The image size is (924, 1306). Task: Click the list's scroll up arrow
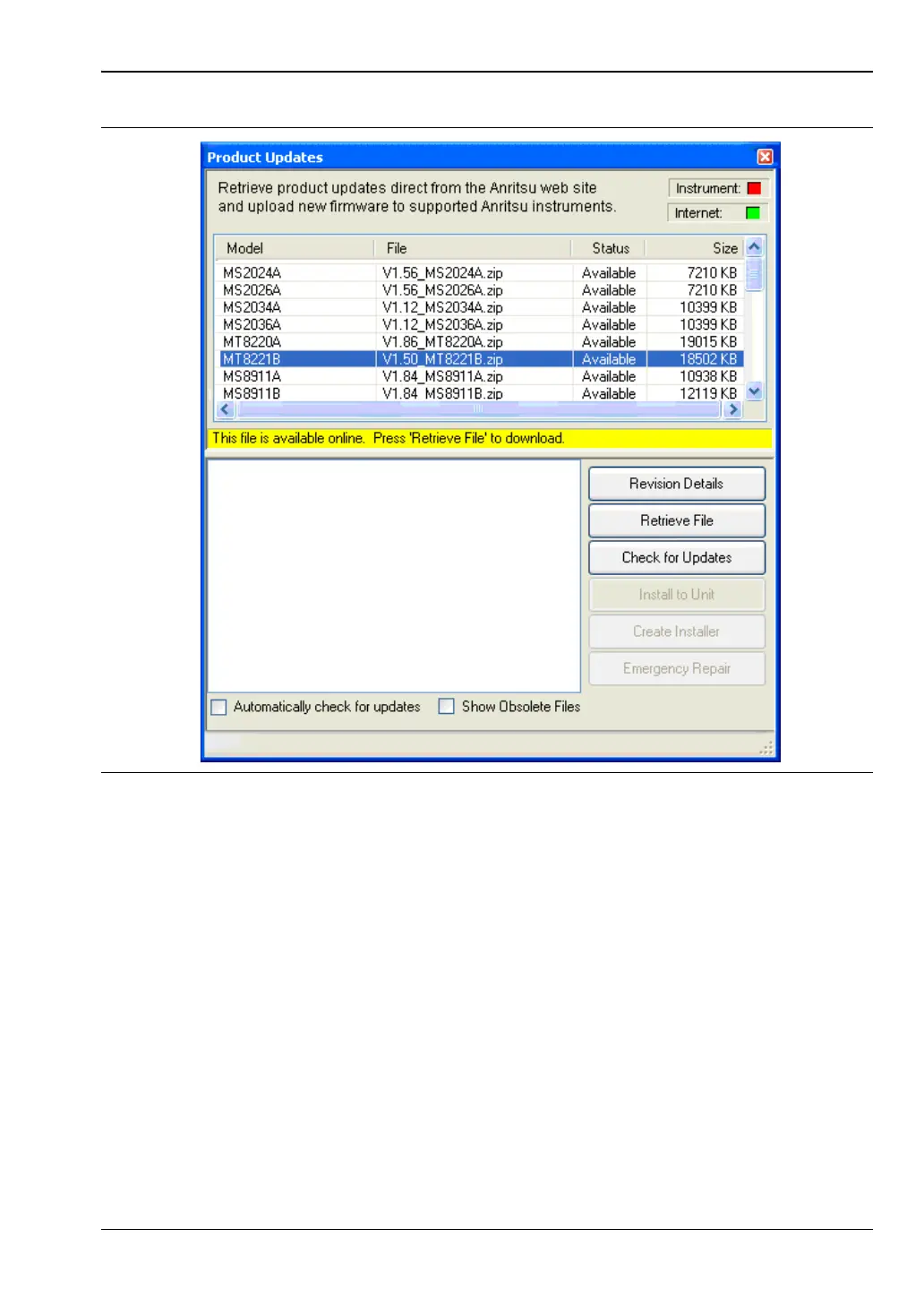(x=754, y=246)
